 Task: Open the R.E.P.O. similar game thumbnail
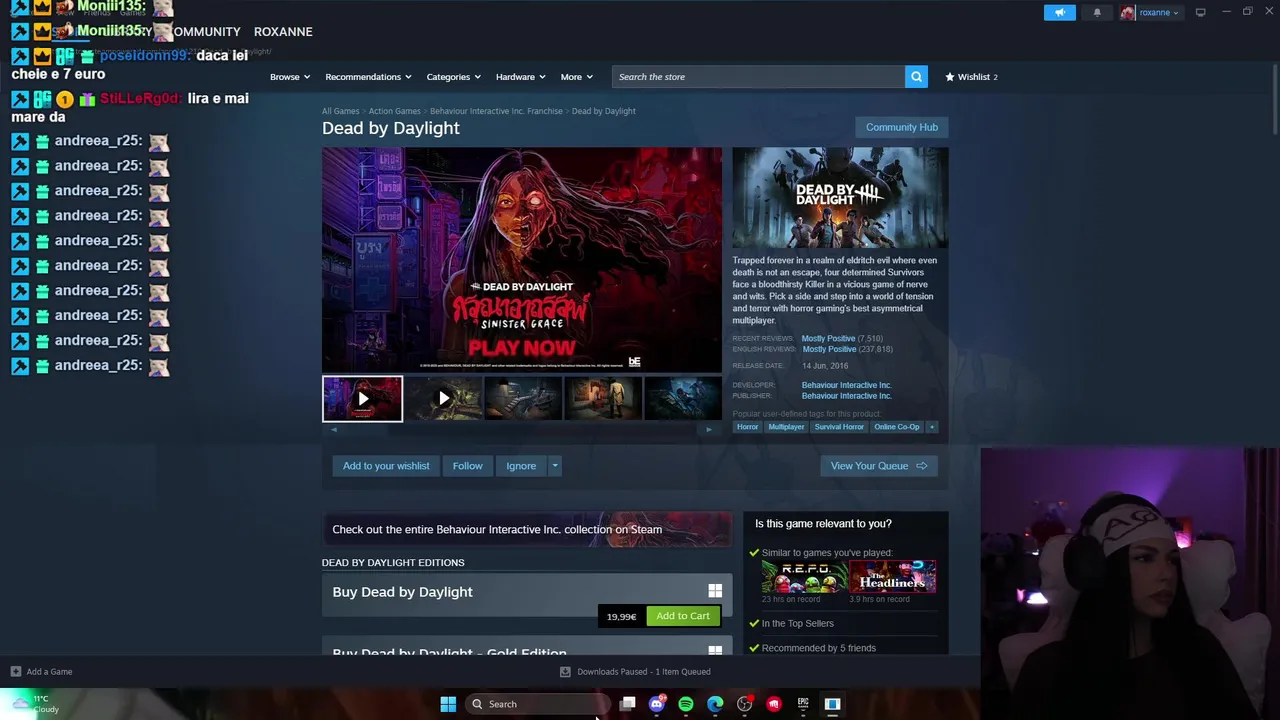(x=805, y=577)
